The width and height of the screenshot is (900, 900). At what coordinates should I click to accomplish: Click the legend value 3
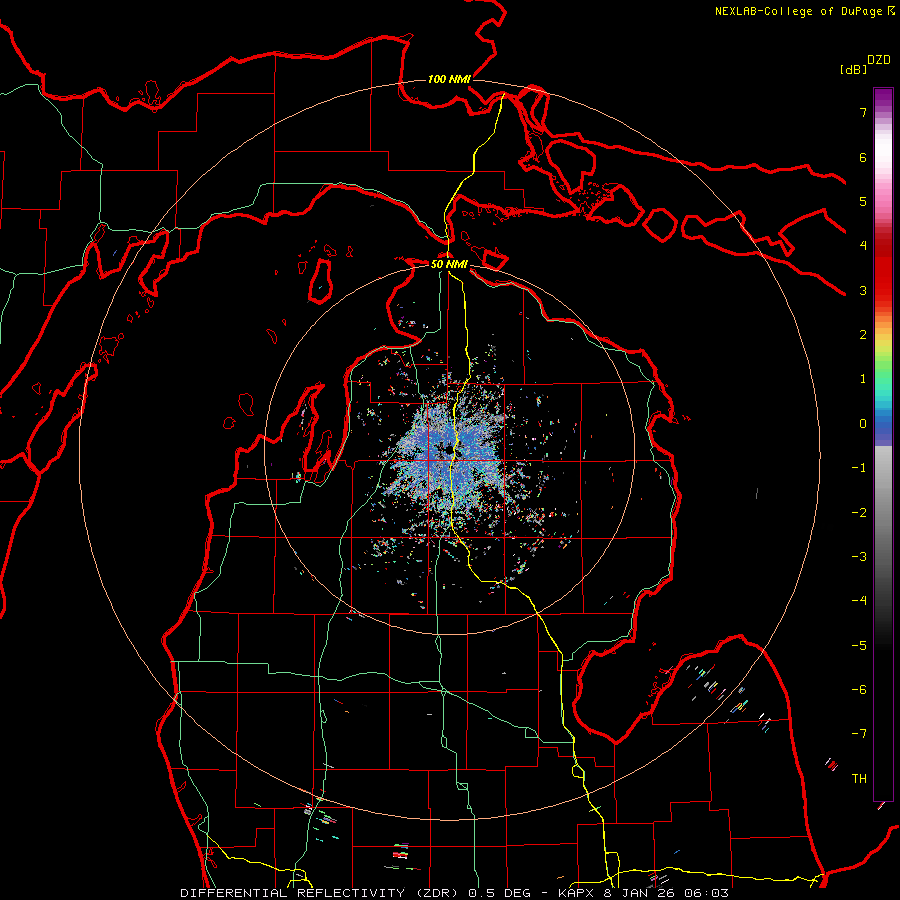pos(863,290)
